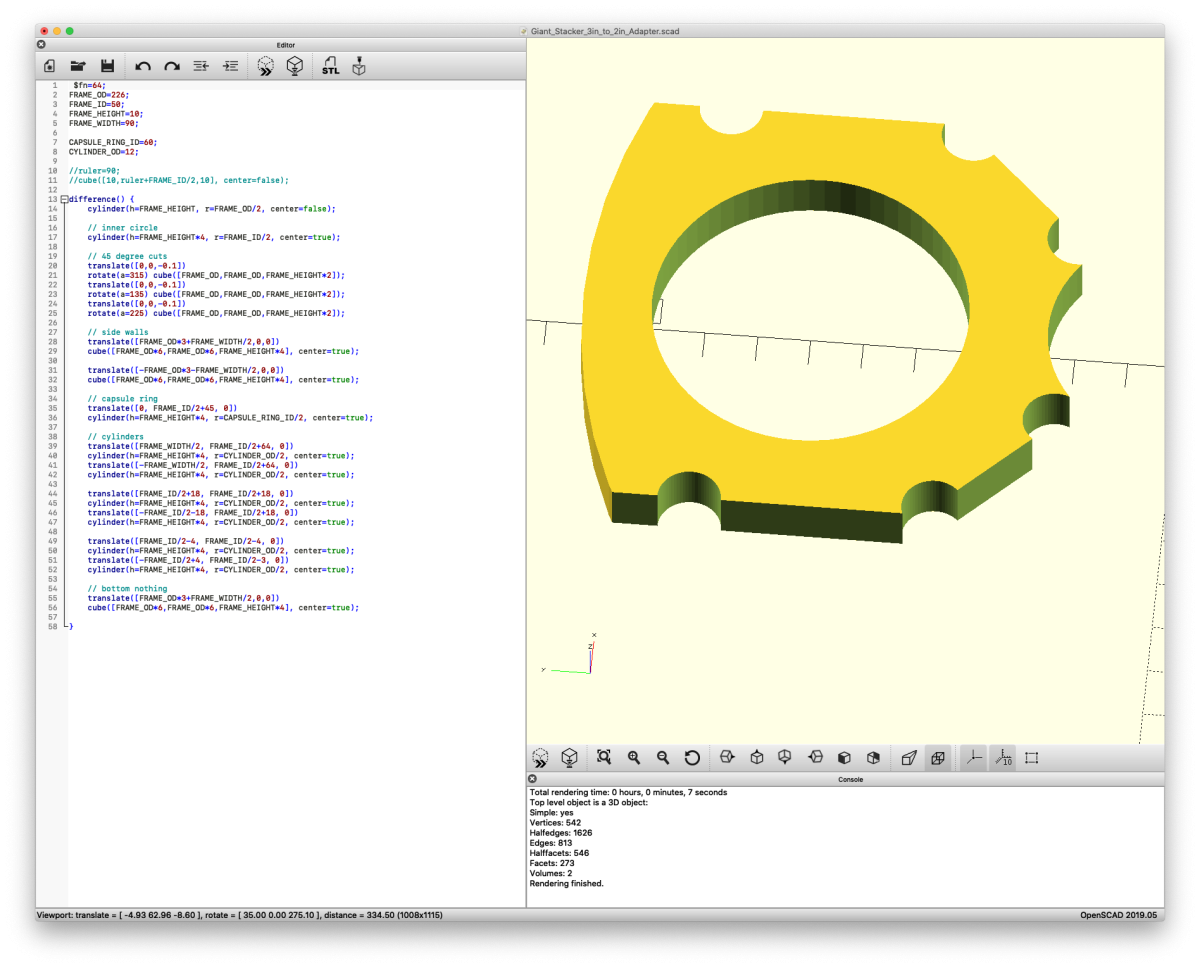This screenshot has height=968, width=1200.
Task: Place cursor on '// capsule ring' comment
Action: click(122, 399)
